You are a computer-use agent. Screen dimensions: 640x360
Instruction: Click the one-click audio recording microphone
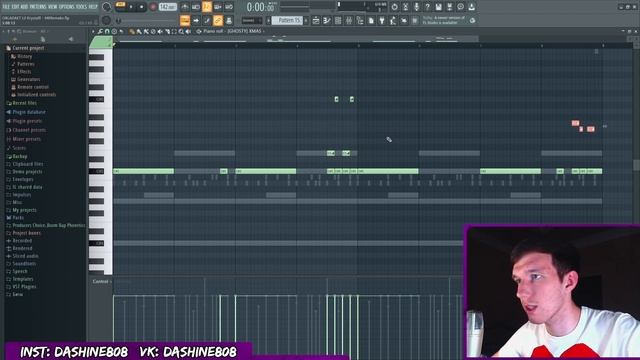click(x=416, y=7)
